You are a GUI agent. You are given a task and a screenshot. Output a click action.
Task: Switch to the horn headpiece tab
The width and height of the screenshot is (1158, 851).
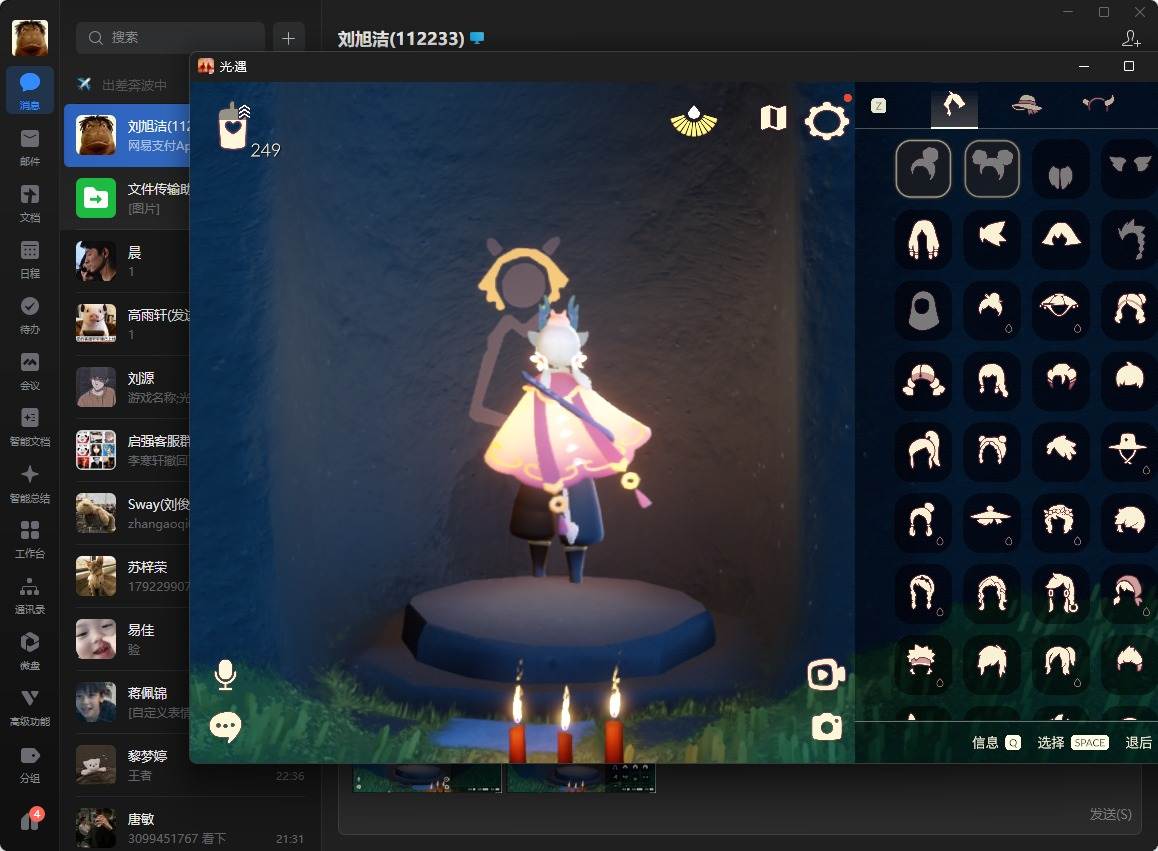click(1098, 103)
